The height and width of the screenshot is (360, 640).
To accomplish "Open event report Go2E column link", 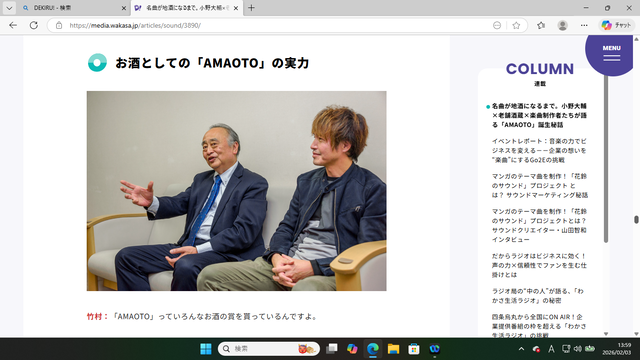I will pyautogui.click(x=539, y=151).
